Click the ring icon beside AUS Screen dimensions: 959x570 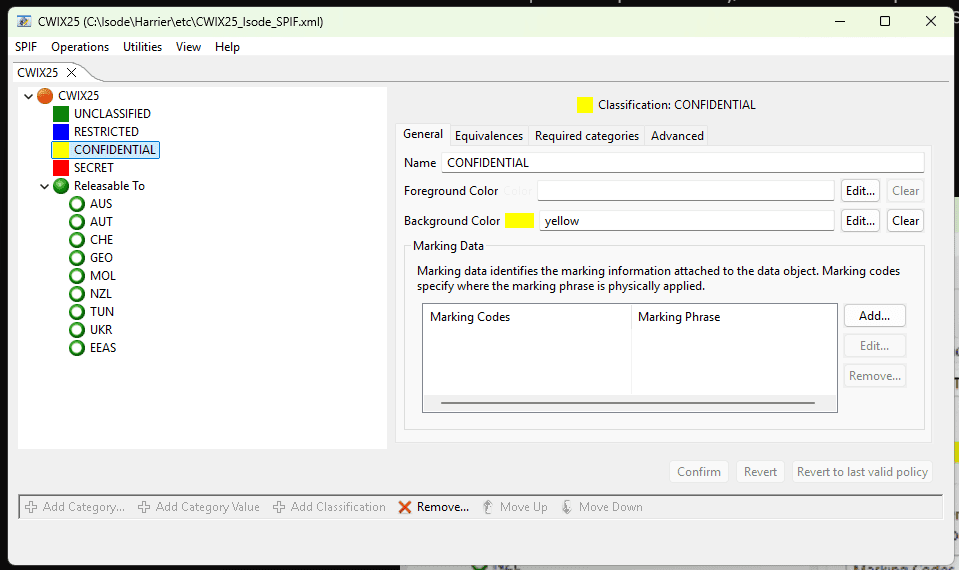click(76, 204)
